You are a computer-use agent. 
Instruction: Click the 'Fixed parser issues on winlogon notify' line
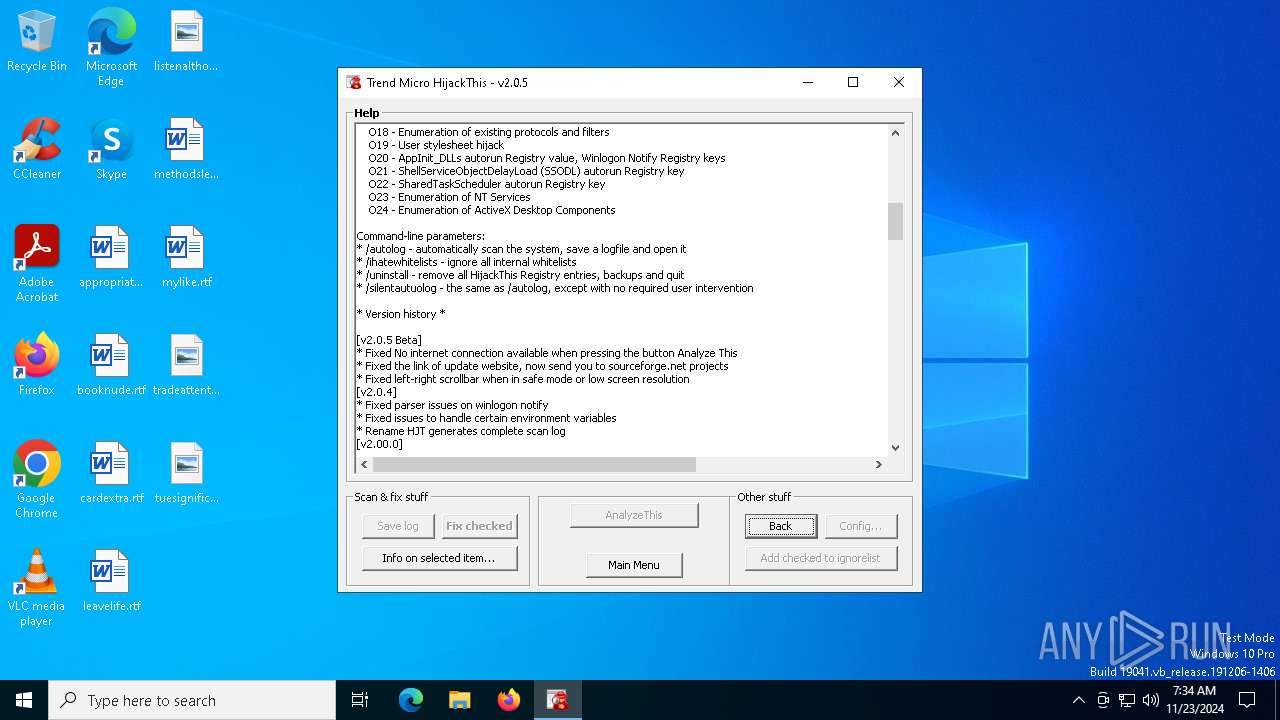click(x=453, y=405)
